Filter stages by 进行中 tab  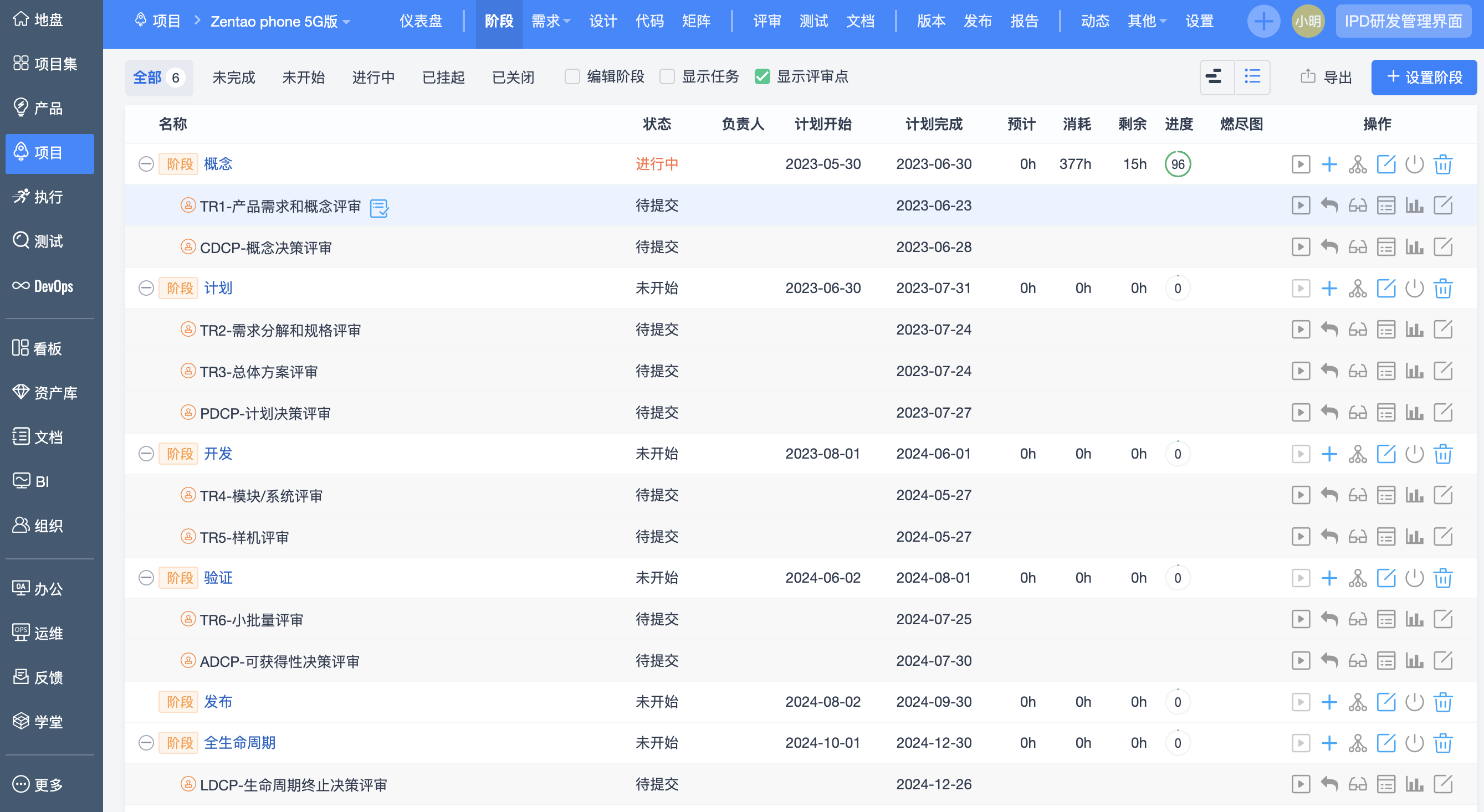point(373,77)
